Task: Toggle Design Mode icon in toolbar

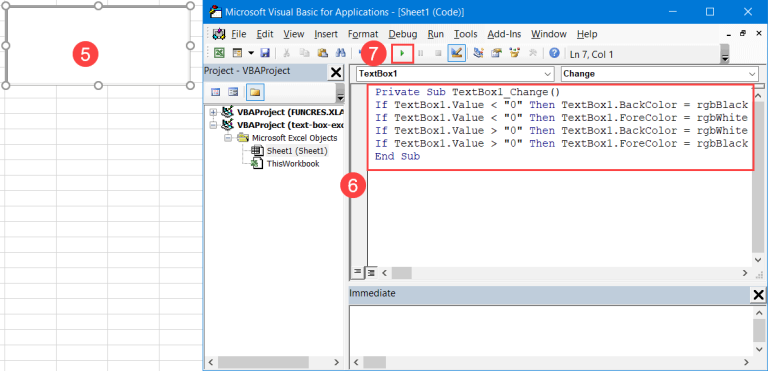Action: click(x=456, y=53)
